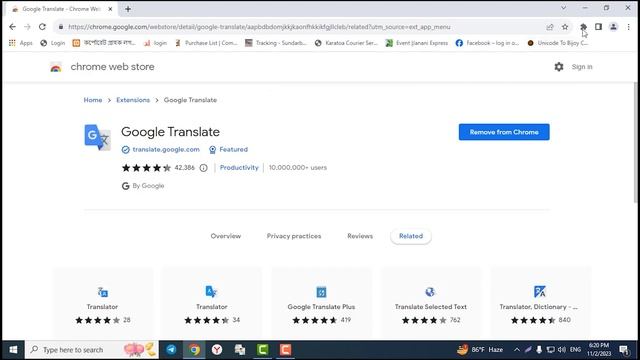Viewport: 640px width, 360px height.
Task: Reload the page with the refresh icon
Action: (42, 27)
